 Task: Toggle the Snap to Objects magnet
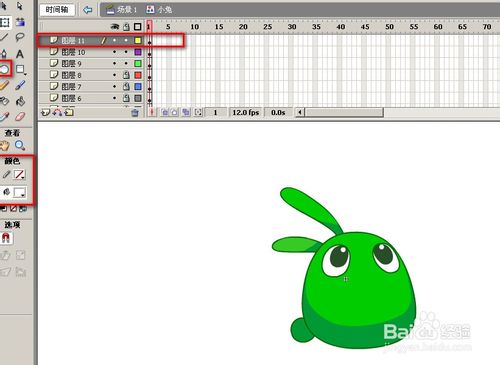coord(6,238)
